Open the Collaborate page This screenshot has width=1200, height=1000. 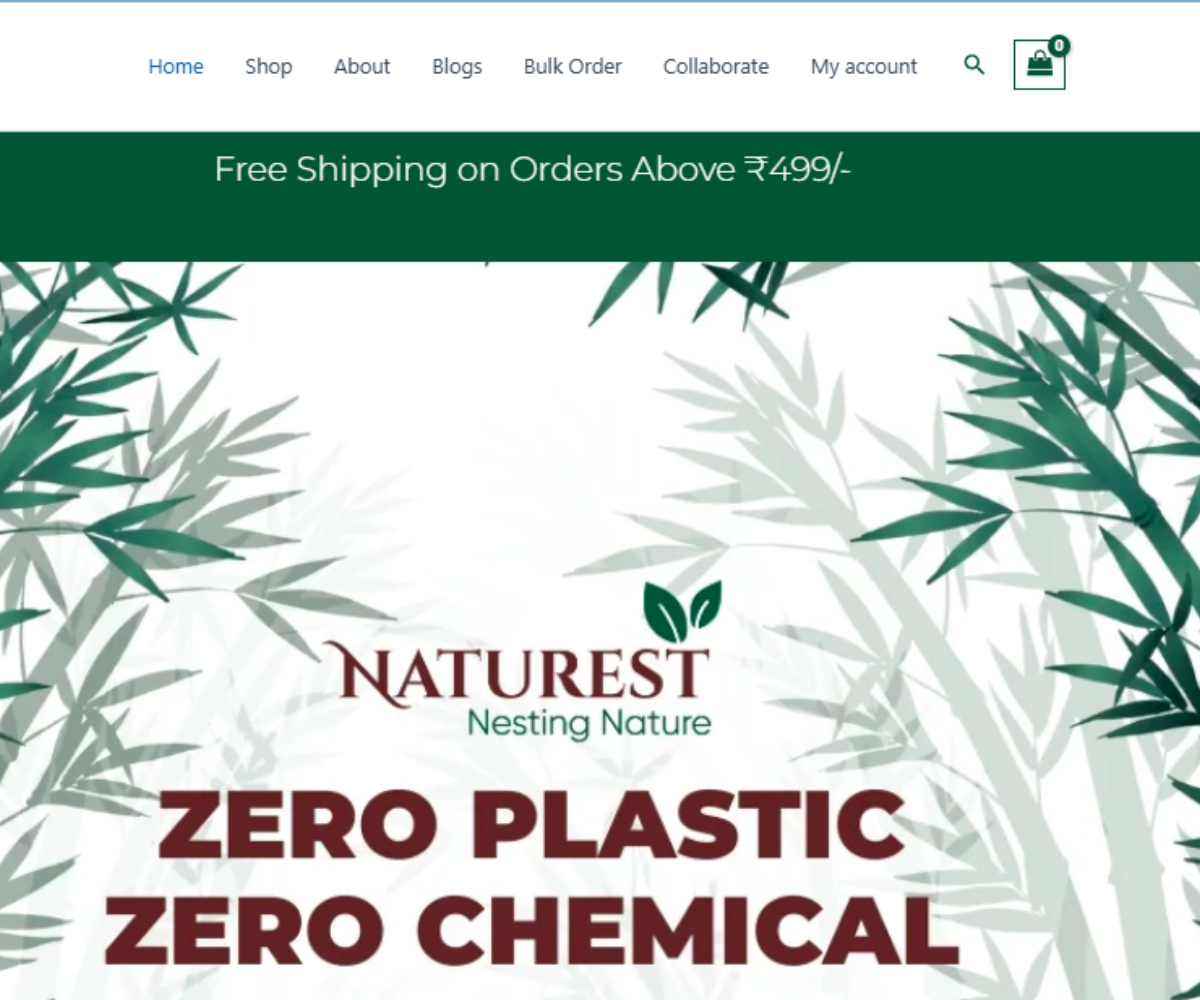pos(716,66)
